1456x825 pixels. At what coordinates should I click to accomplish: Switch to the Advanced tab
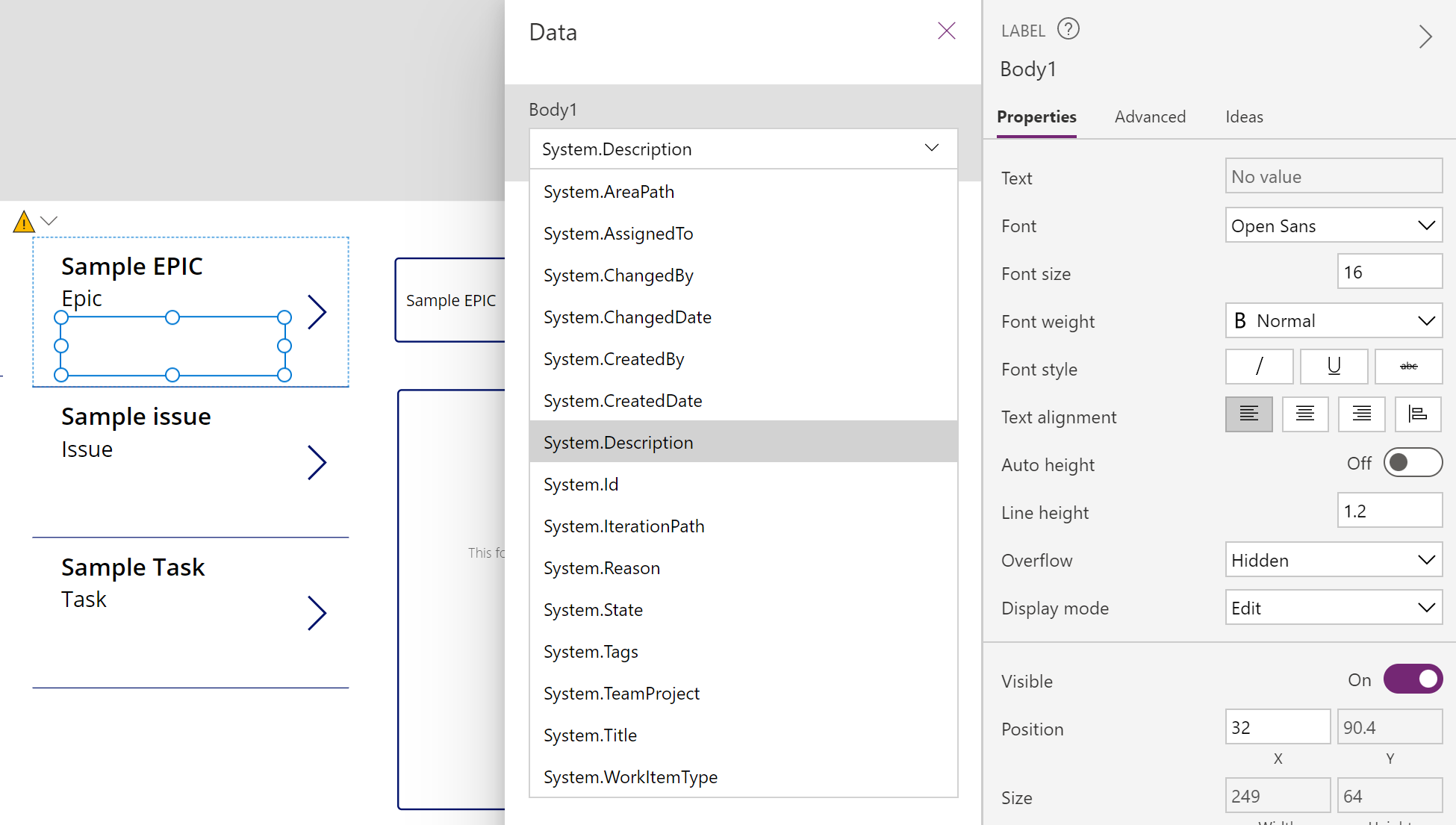1149,117
